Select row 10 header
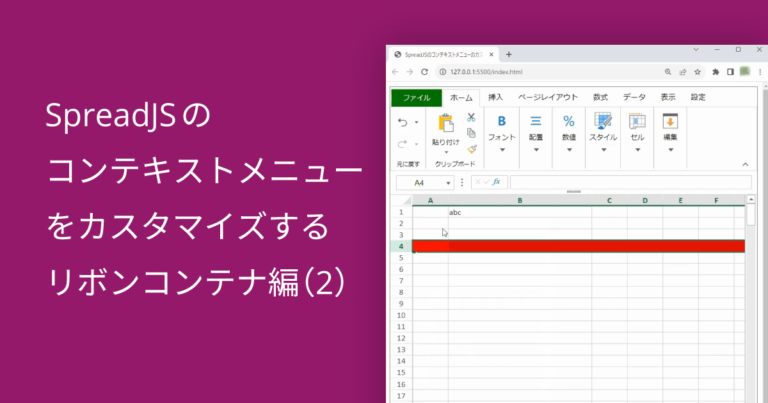 (x=401, y=315)
